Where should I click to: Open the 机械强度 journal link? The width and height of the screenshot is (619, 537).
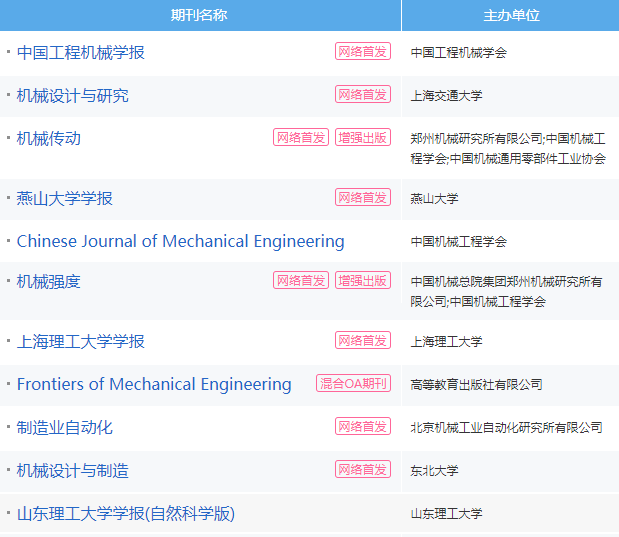point(49,282)
